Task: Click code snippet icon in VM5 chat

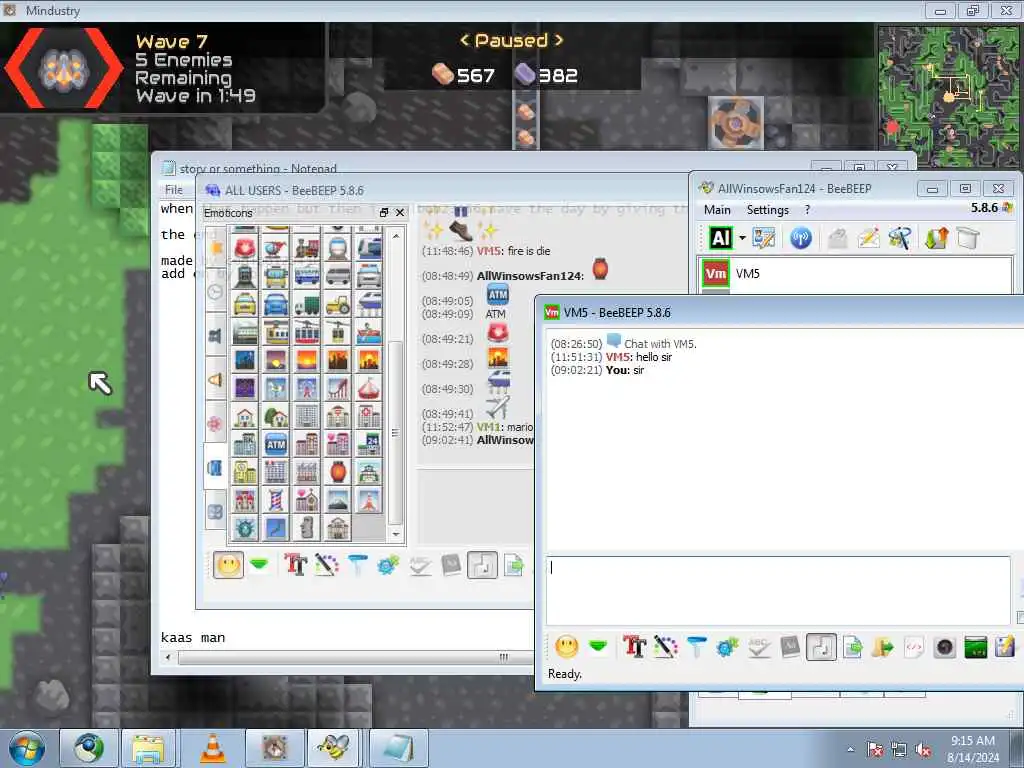Action: [914, 647]
